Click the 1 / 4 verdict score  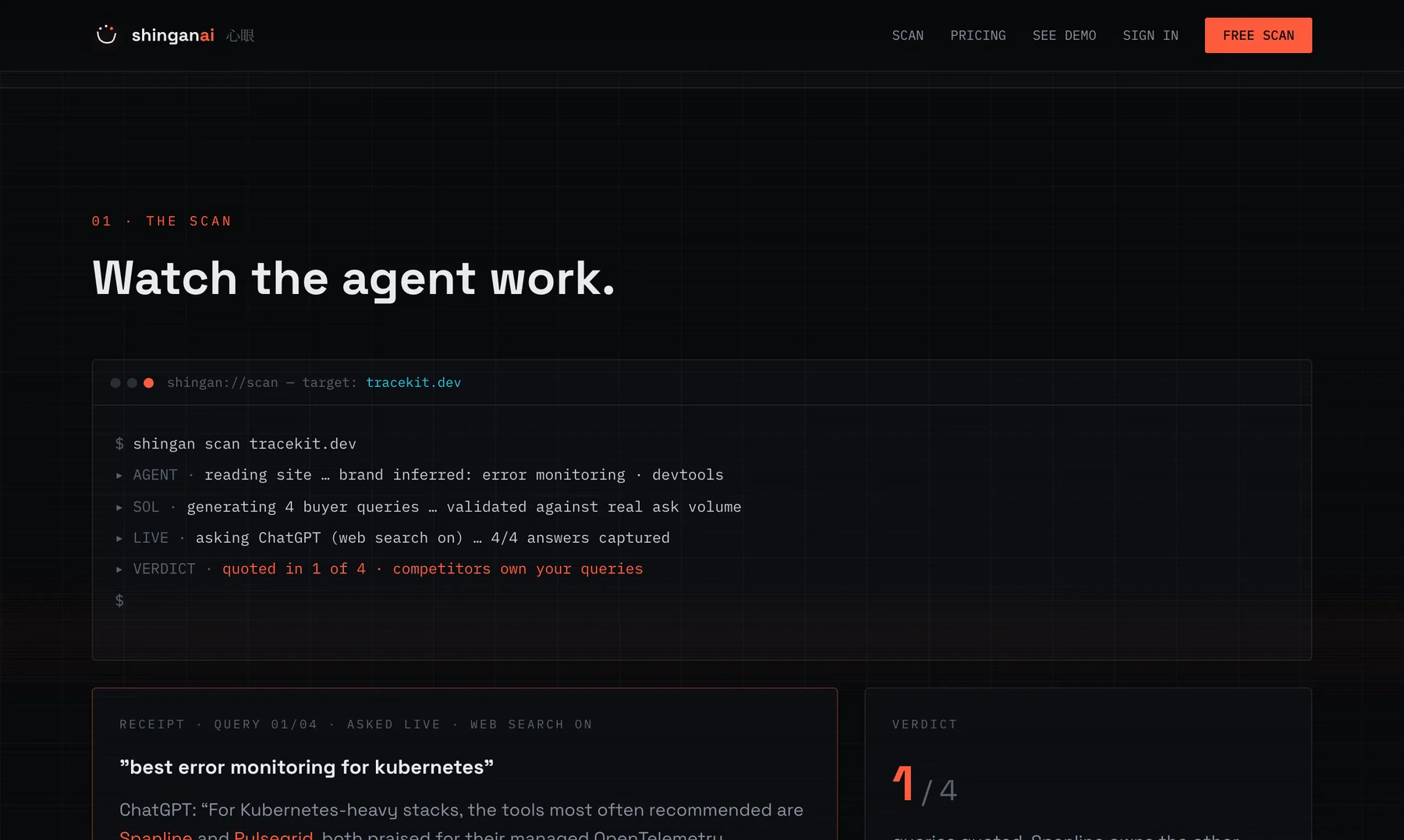[x=925, y=785]
